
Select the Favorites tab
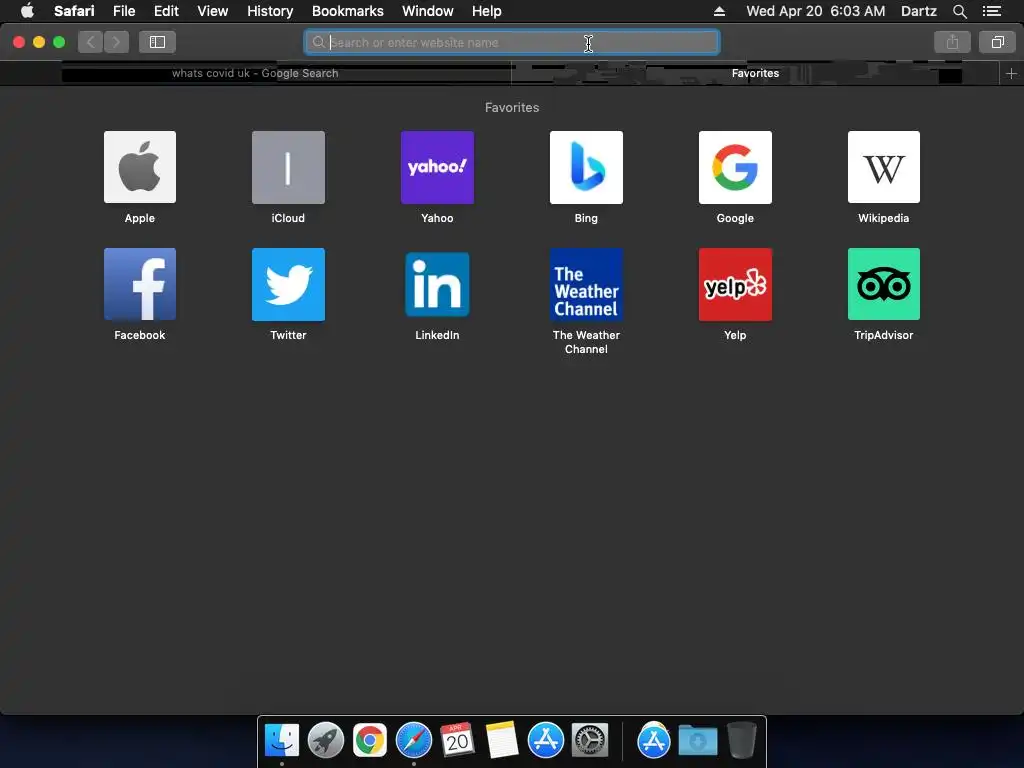point(755,73)
